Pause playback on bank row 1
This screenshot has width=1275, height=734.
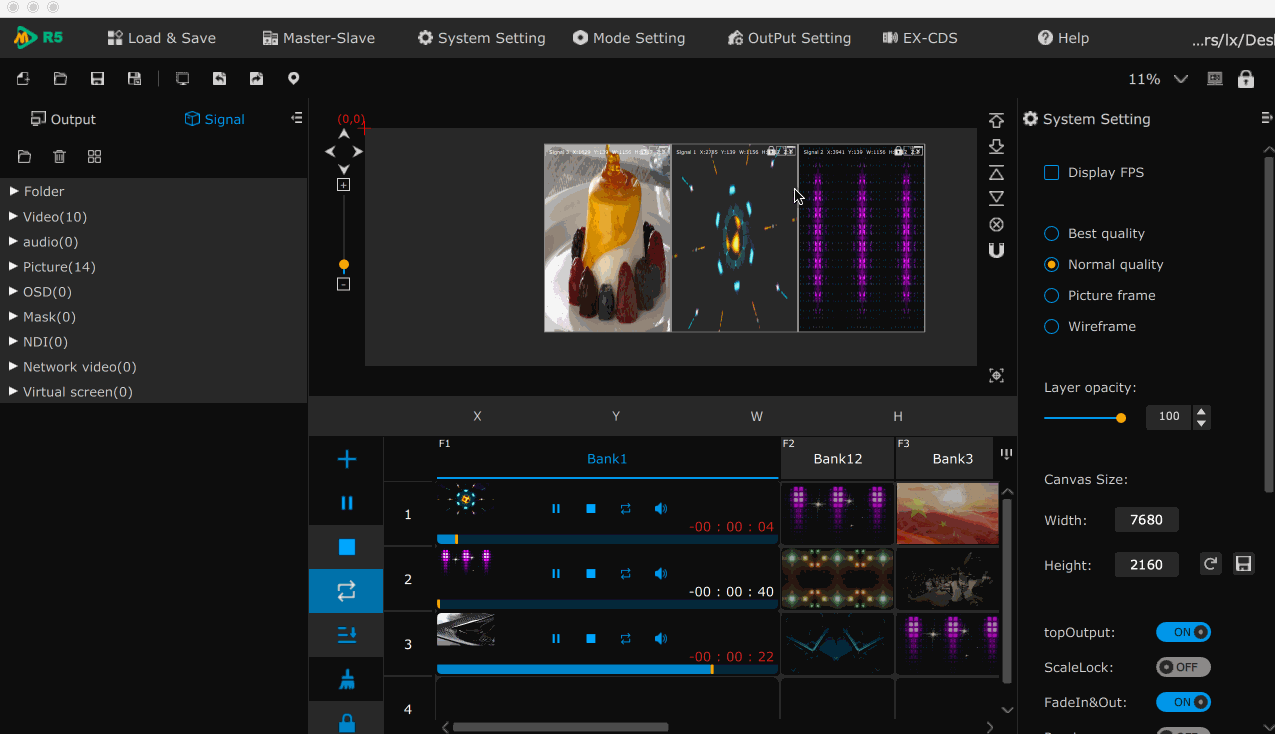[556, 509]
